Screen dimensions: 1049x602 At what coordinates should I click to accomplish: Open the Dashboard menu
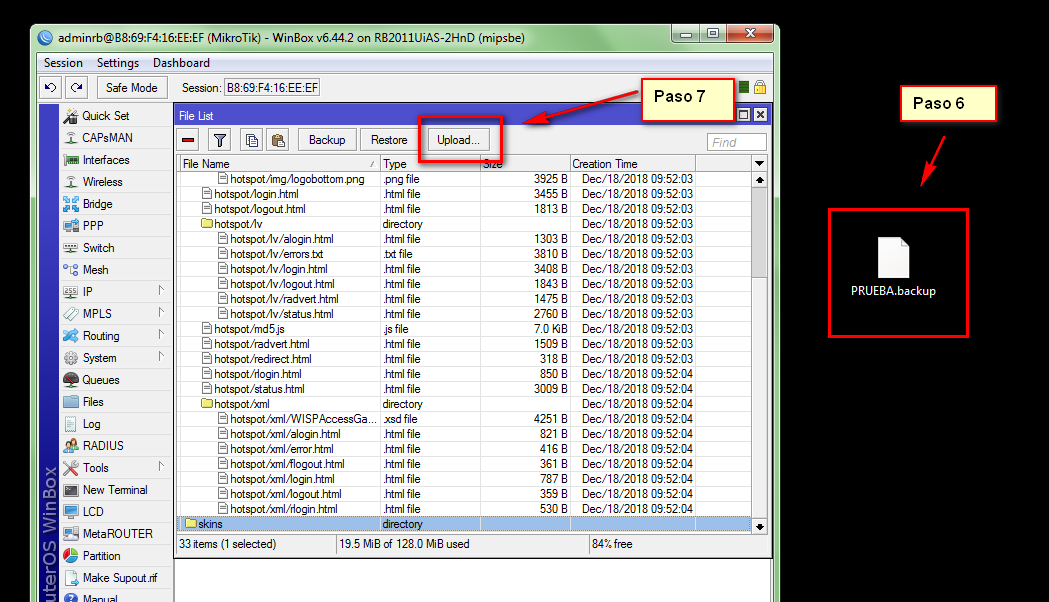coord(181,63)
